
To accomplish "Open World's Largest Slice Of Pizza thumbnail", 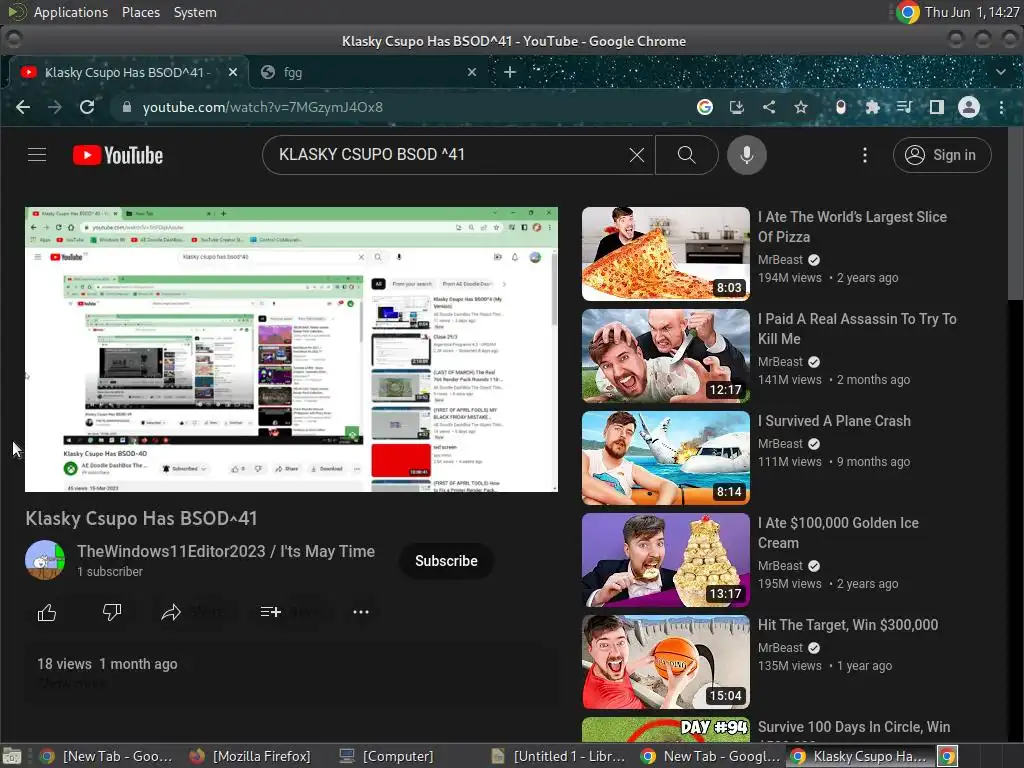I will coord(665,254).
